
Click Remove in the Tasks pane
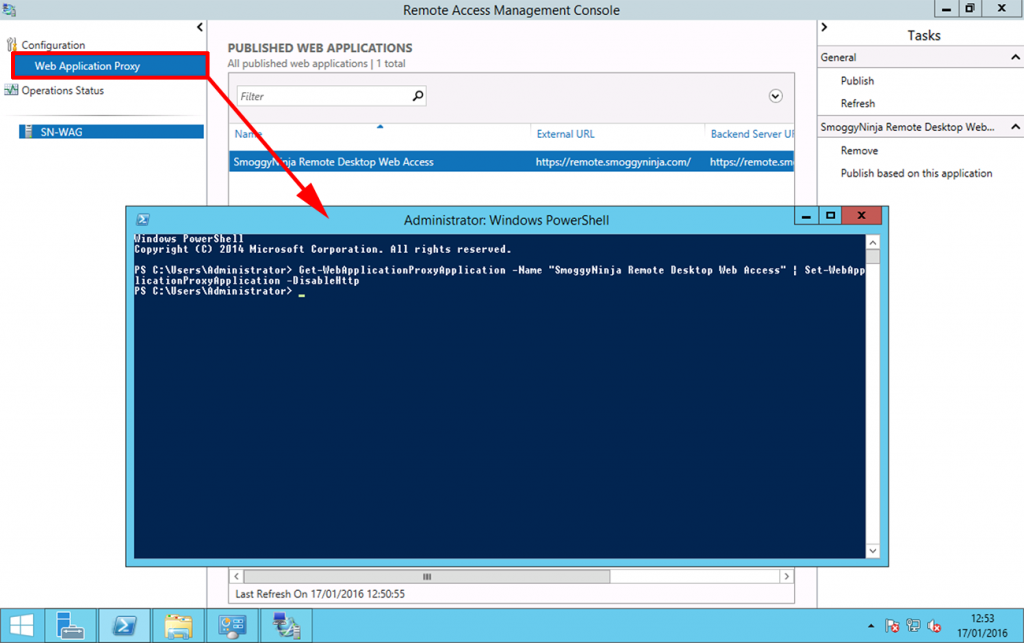pyautogui.click(x=859, y=151)
